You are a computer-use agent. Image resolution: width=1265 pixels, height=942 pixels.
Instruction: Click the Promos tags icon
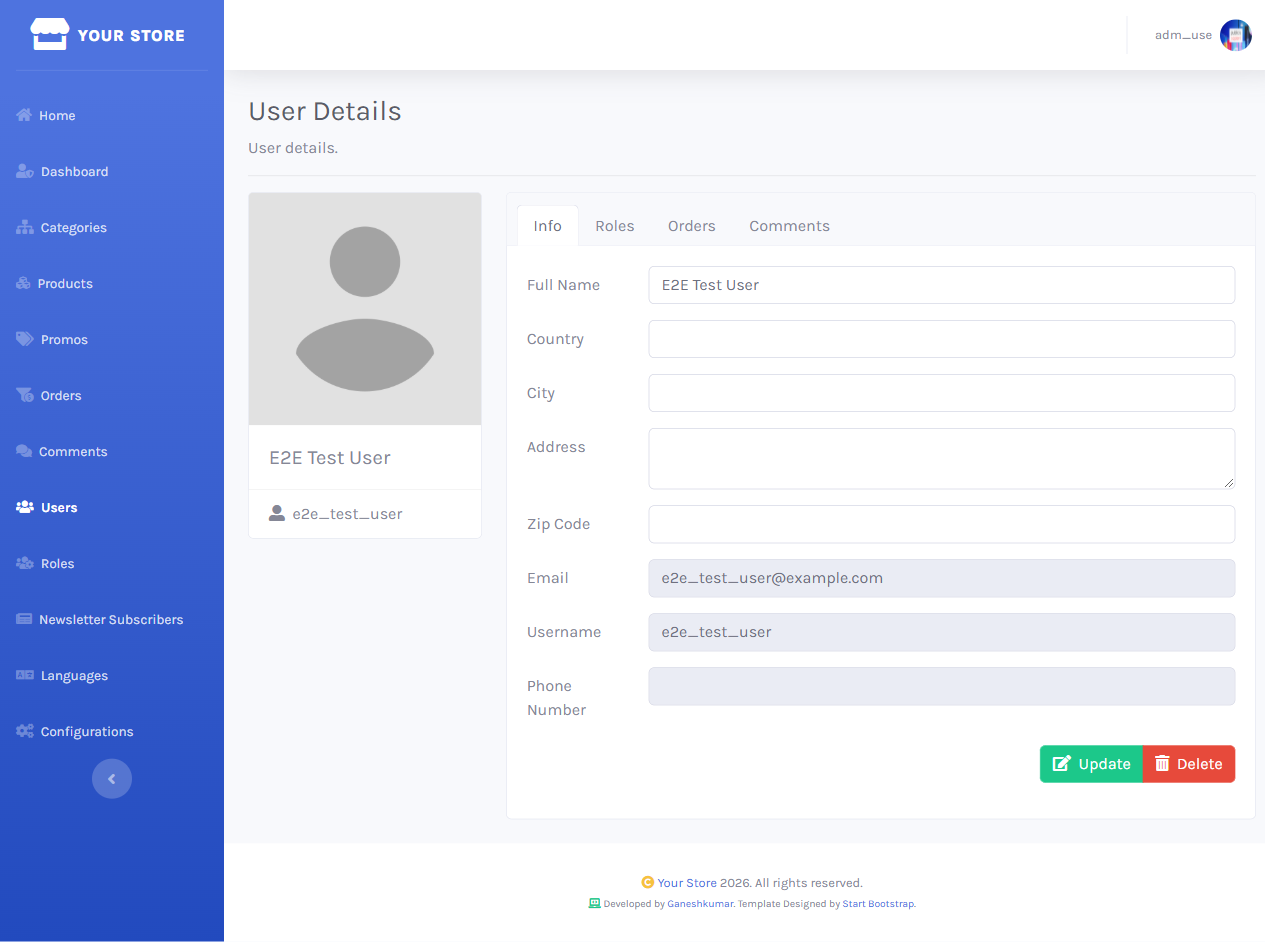[25, 339]
